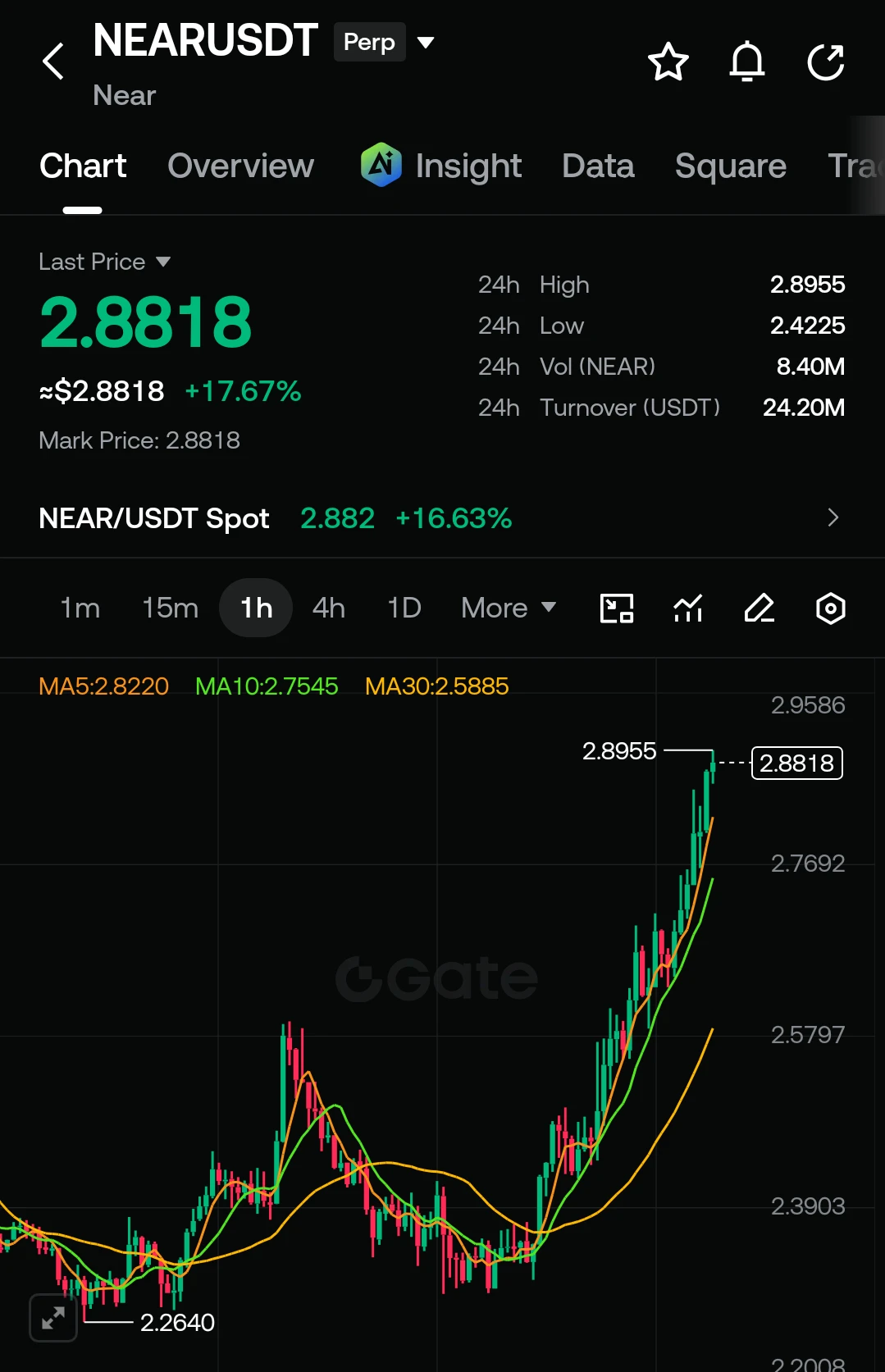Open the chart indicators icon
885x1372 pixels.
pos(688,609)
